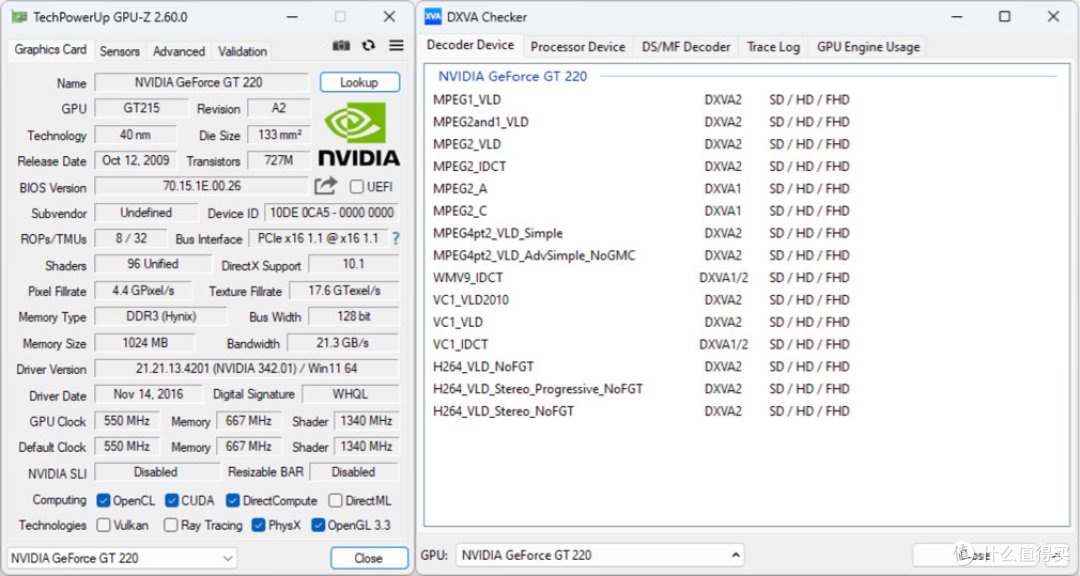
Task: Select the Decoder Device tab
Action: [470, 45]
